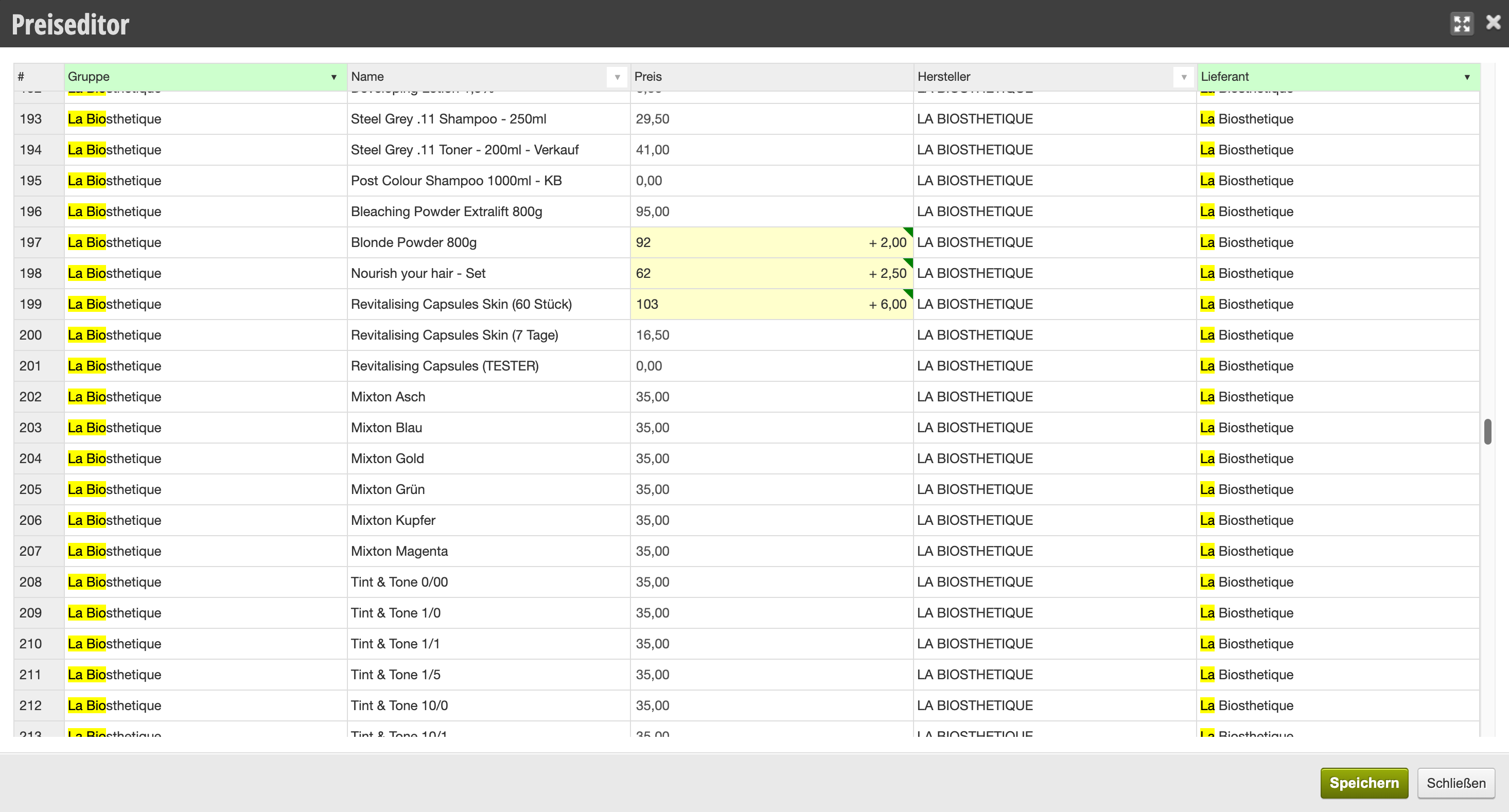Screen dimensions: 1509x812
Task: Click the Schließen button
Action: click(1455, 783)
